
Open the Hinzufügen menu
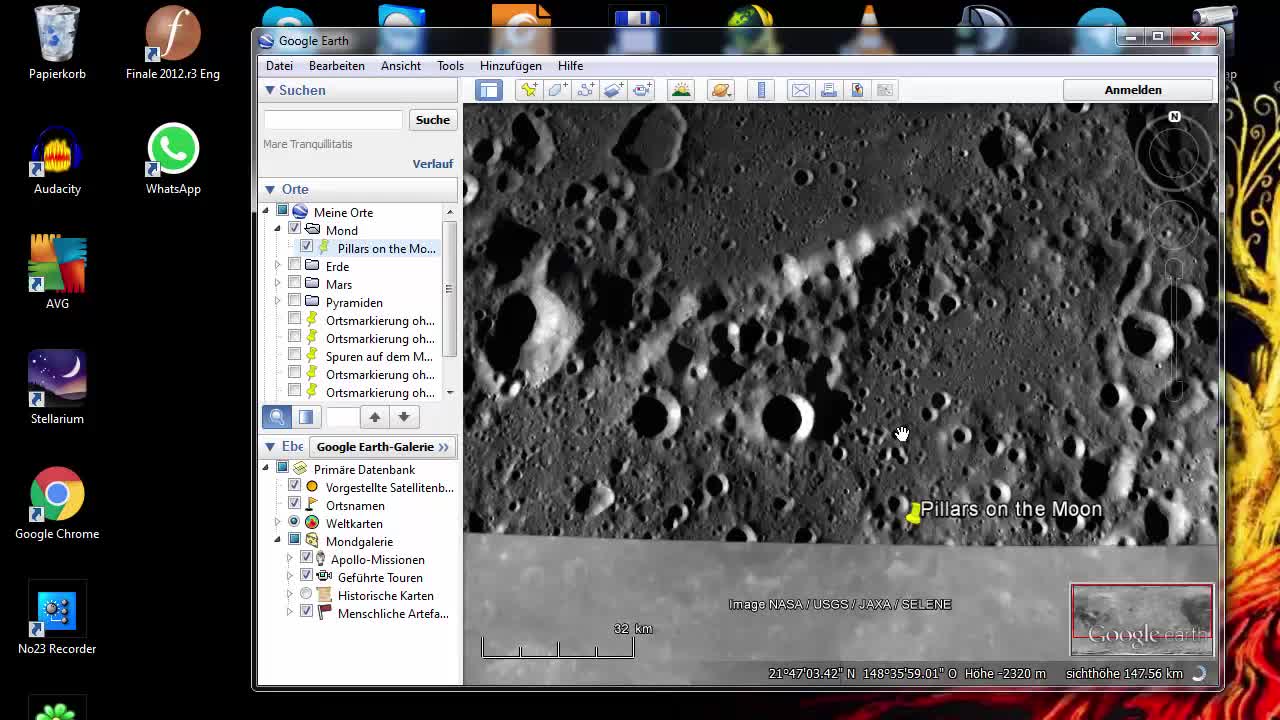tap(511, 66)
